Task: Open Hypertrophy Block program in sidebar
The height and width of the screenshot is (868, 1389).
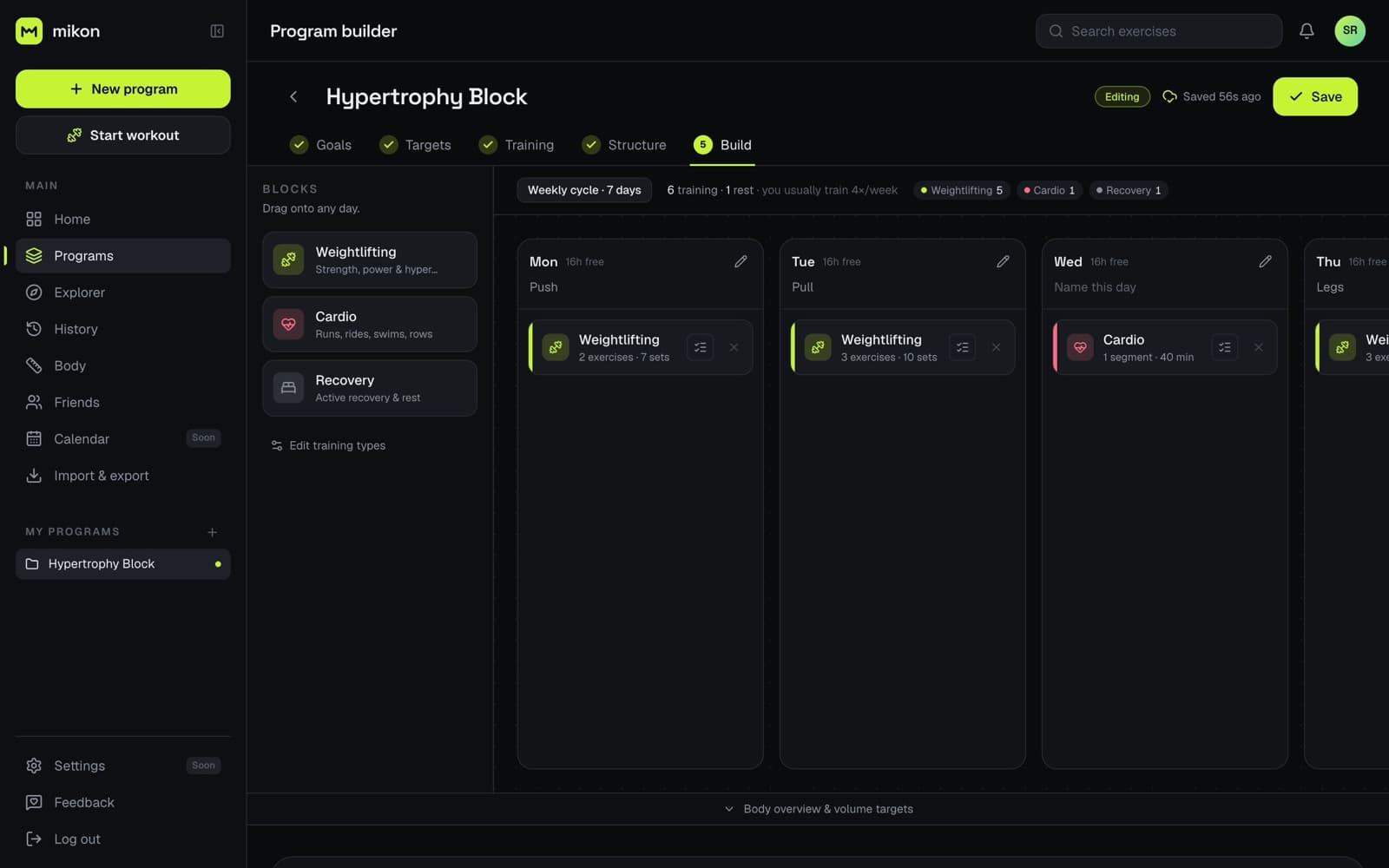Action: [x=123, y=564]
